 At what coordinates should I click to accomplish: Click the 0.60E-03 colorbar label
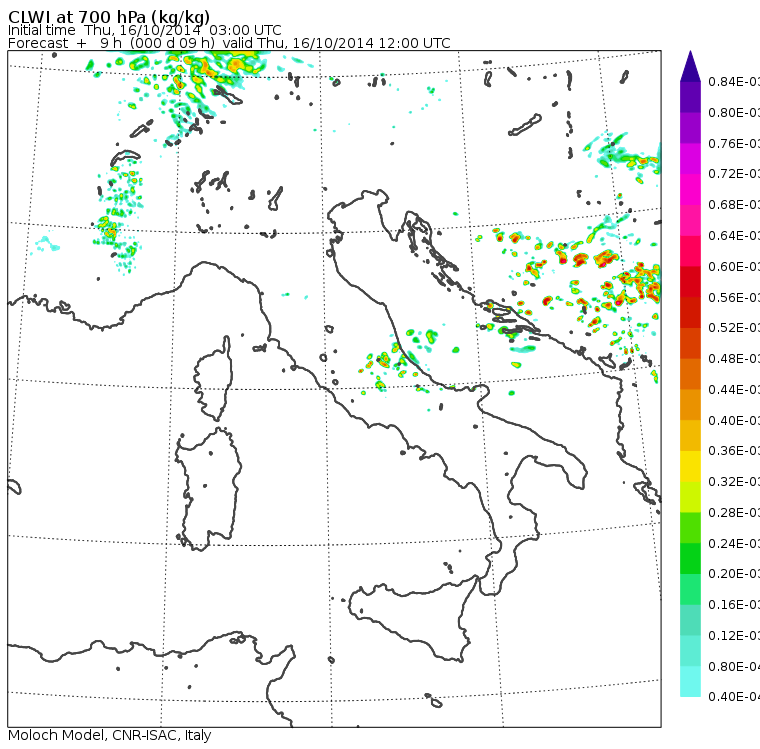coord(734,267)
